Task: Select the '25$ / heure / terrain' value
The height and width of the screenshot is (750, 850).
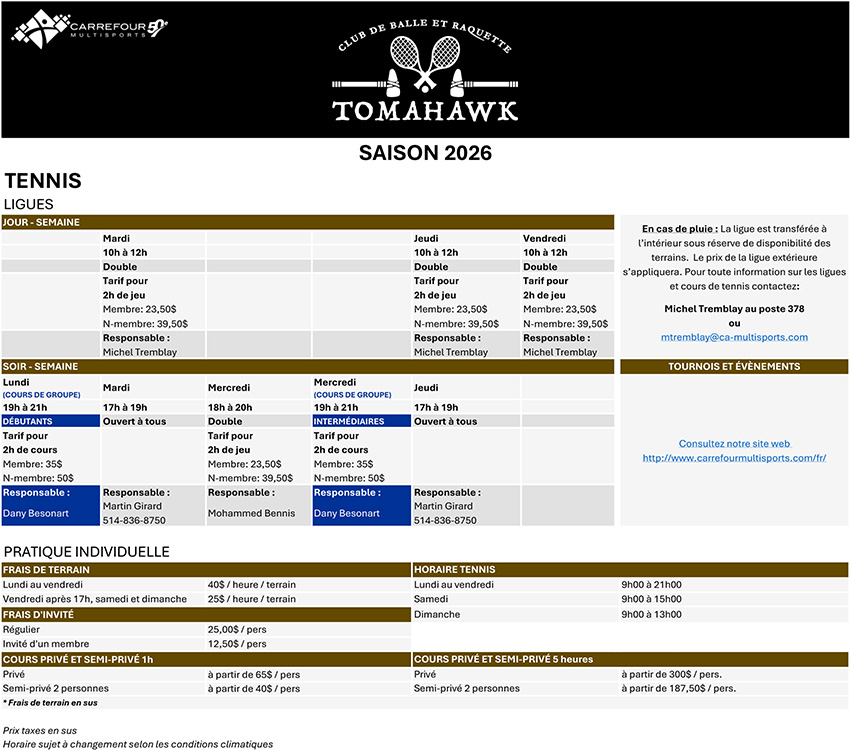Action: [252, 599]
